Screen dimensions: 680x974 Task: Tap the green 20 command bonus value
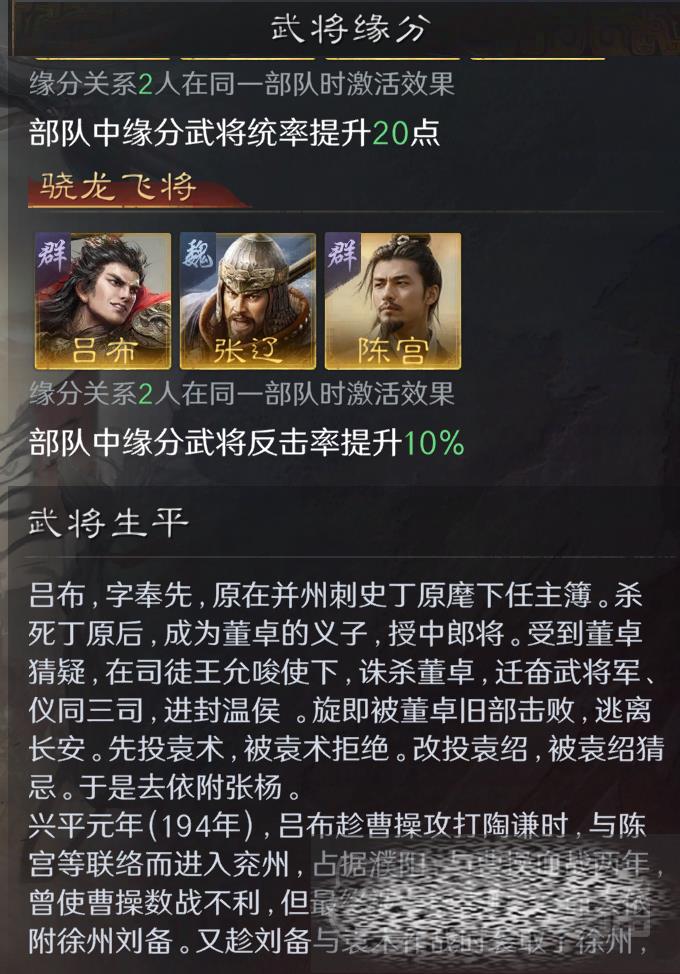click(x=390, y=133)
